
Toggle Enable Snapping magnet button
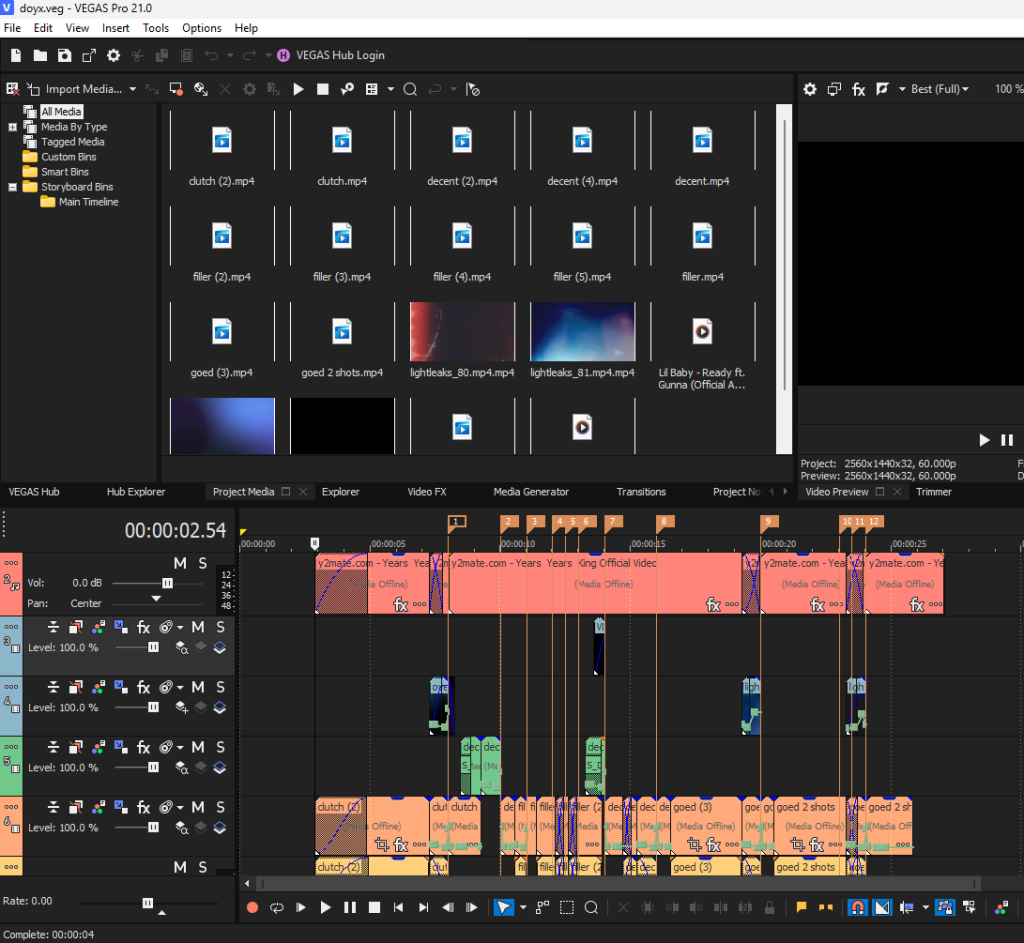(857, 907)
